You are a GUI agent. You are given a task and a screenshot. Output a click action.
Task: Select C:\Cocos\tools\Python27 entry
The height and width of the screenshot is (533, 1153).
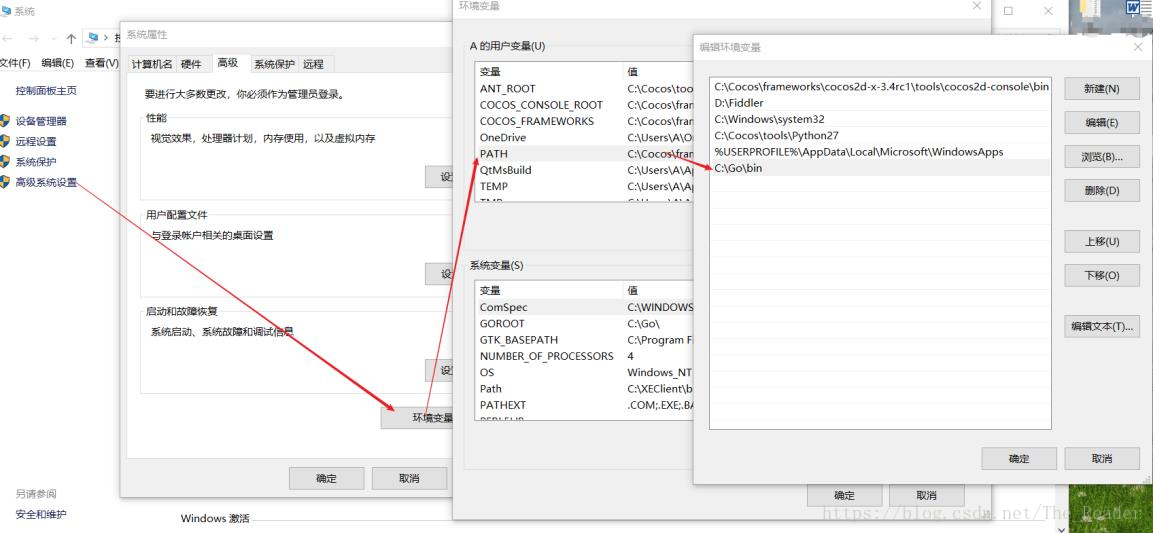tap(880, 135)
